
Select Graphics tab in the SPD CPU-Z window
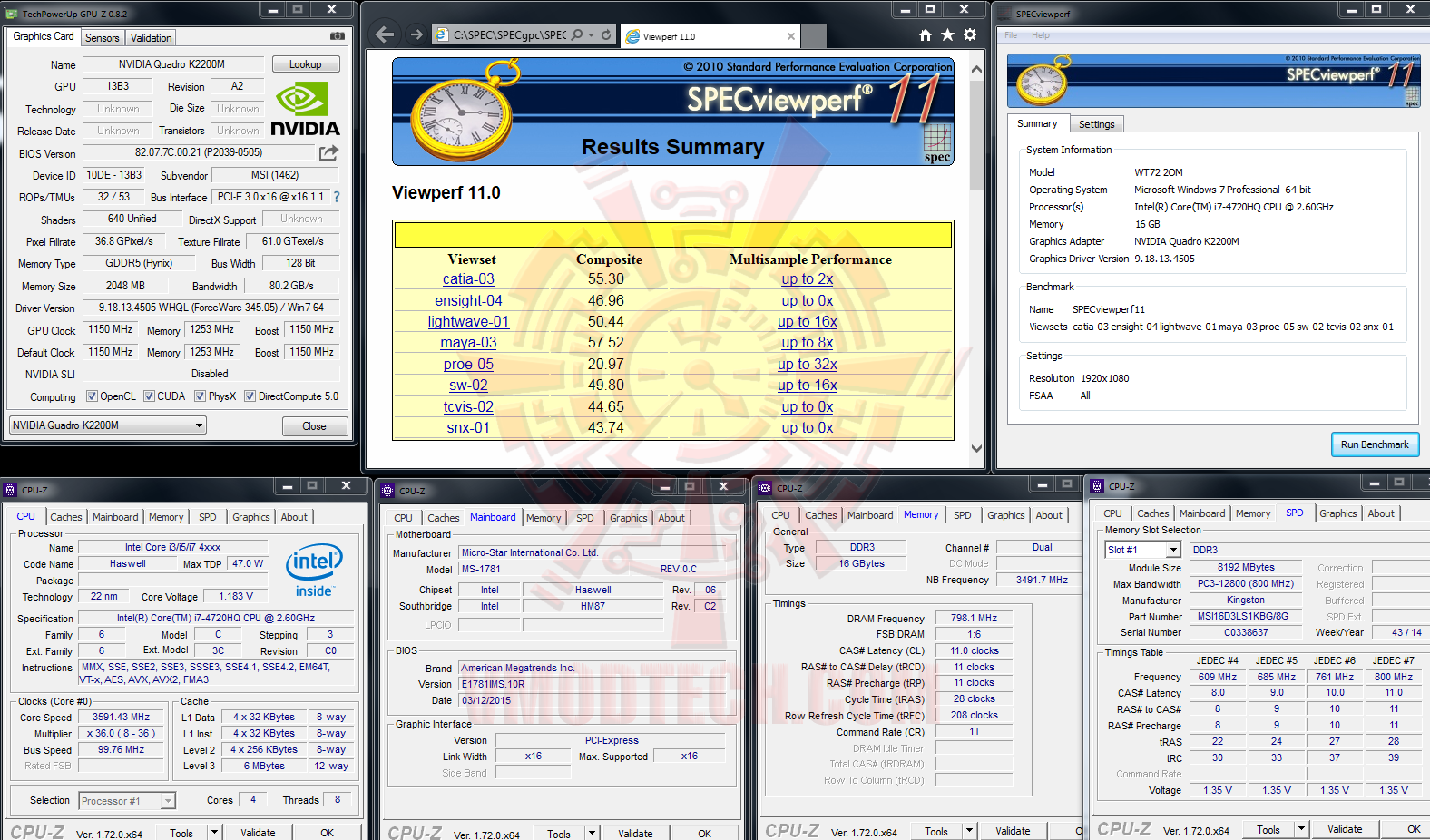point(1337,513)
